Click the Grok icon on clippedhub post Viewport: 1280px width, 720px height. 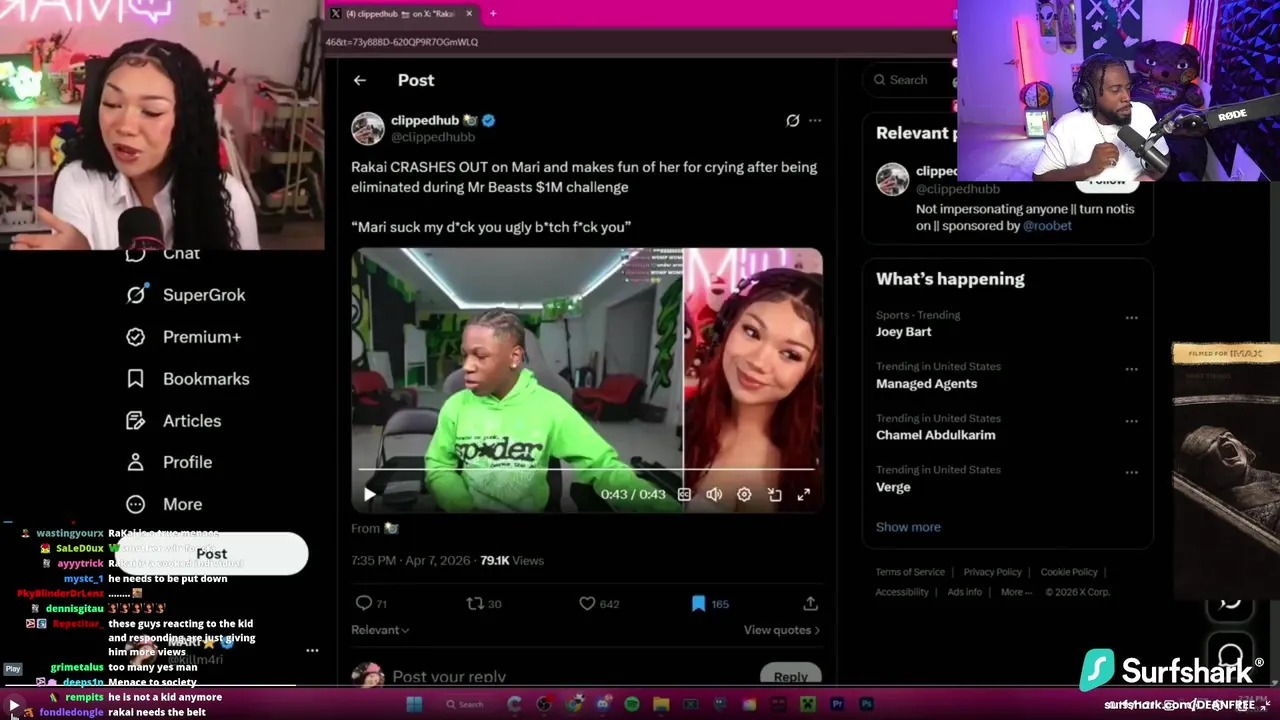[x=793, y=120]
